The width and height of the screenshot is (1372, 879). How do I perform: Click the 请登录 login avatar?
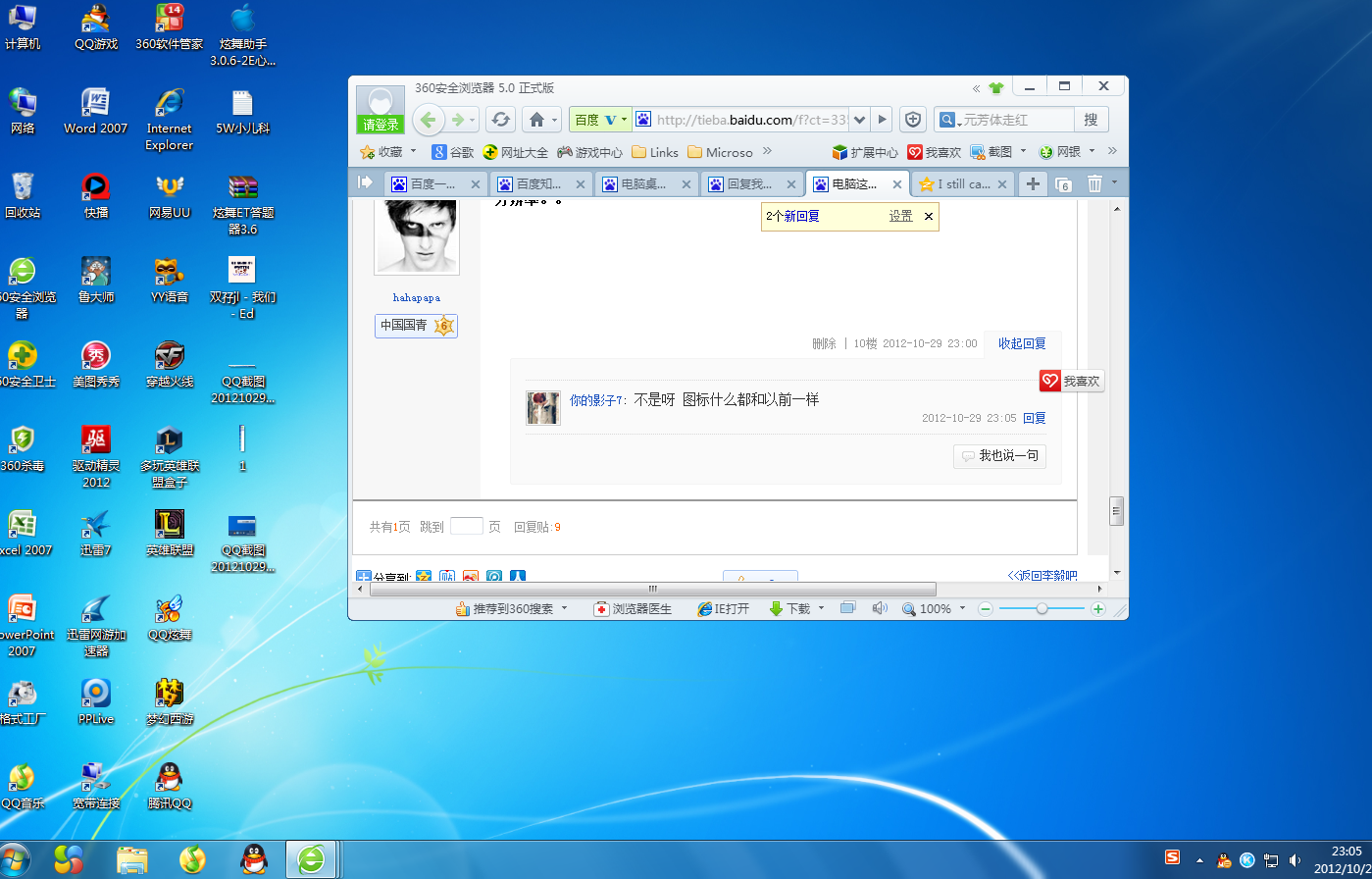click(x=380, y=110)
